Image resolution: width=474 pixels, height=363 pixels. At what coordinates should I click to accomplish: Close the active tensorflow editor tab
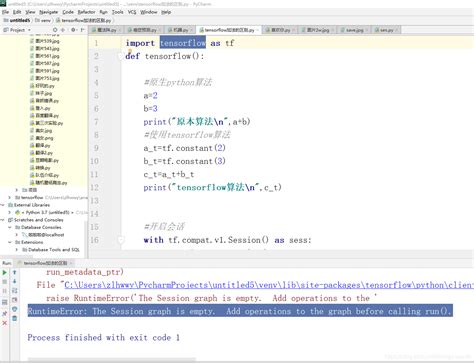coord(258,30)
